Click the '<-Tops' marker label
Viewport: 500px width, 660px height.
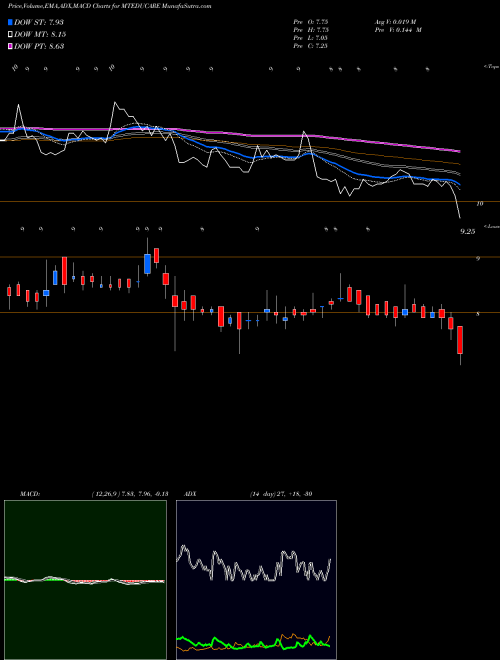[491, 67]
